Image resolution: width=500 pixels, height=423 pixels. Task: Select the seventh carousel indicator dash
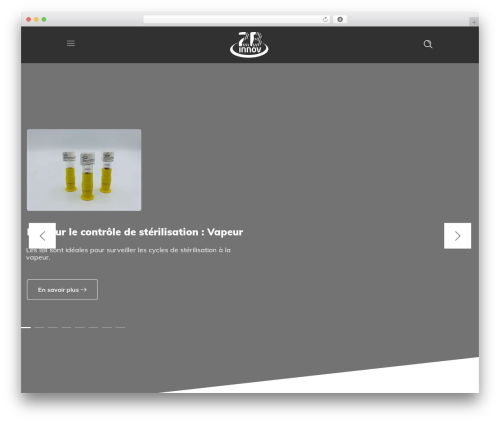coord(107,327)
